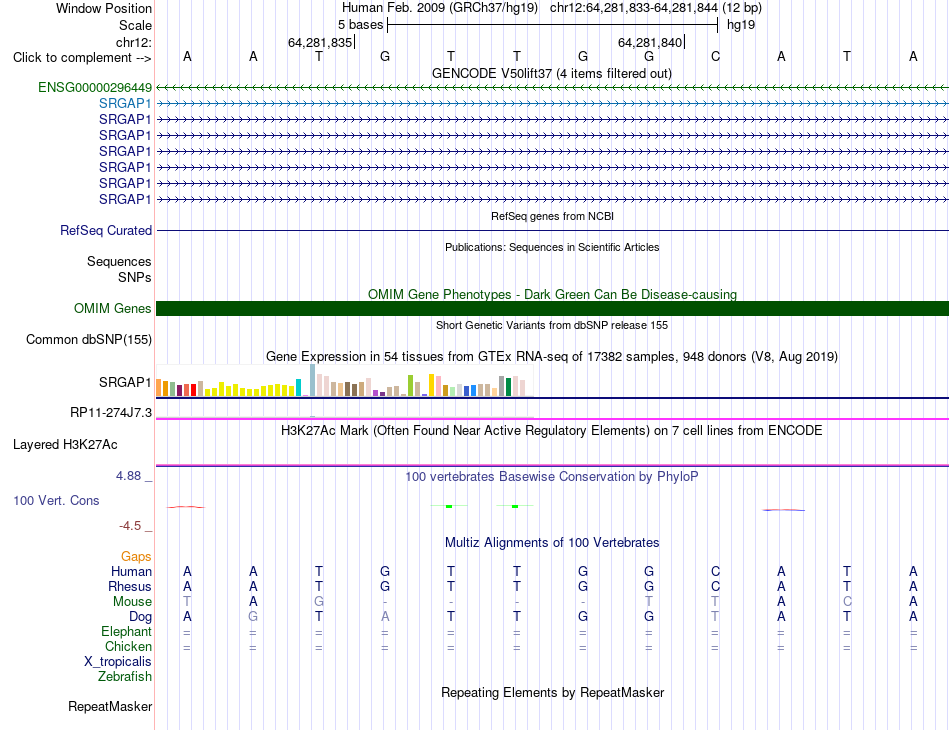This screenshot has width=950, height=730.
Task: Click the green ENSG00000296449 arrowed transcript line
Action: 552,88
